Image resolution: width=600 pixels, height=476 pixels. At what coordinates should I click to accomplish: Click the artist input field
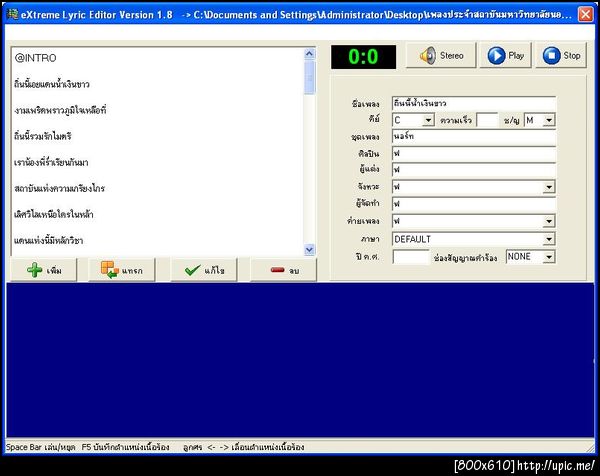[x=474, y=154]
